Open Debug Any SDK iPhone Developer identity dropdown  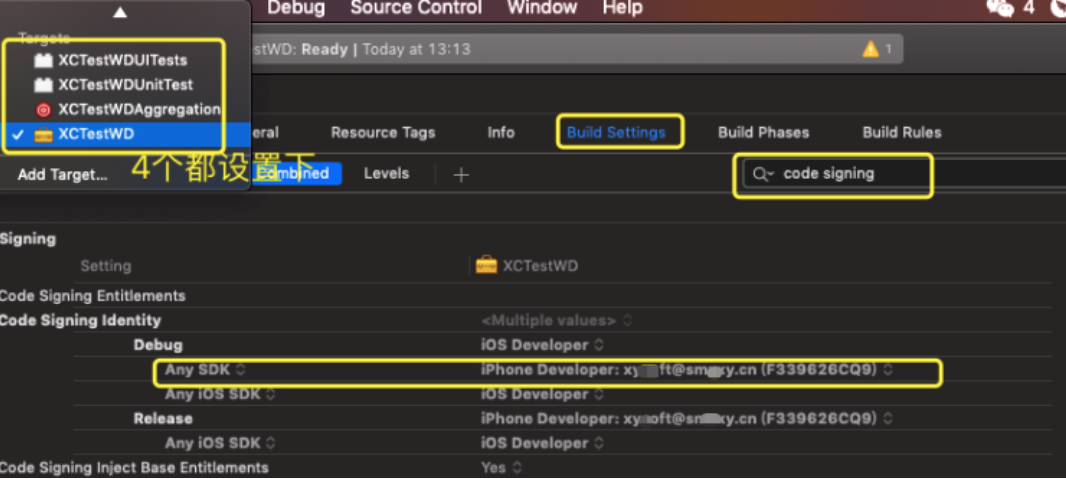tap(687, 370)
